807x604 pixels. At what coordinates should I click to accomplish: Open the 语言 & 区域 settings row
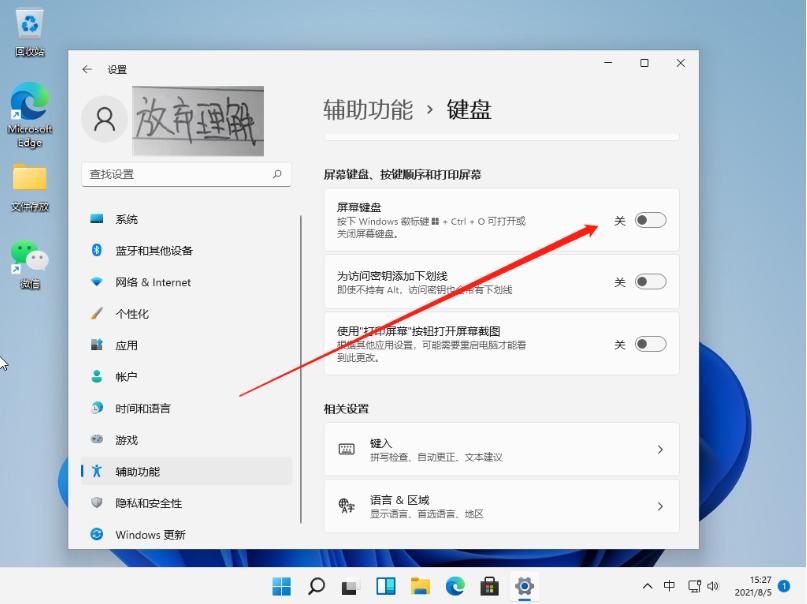coord(501,506)
